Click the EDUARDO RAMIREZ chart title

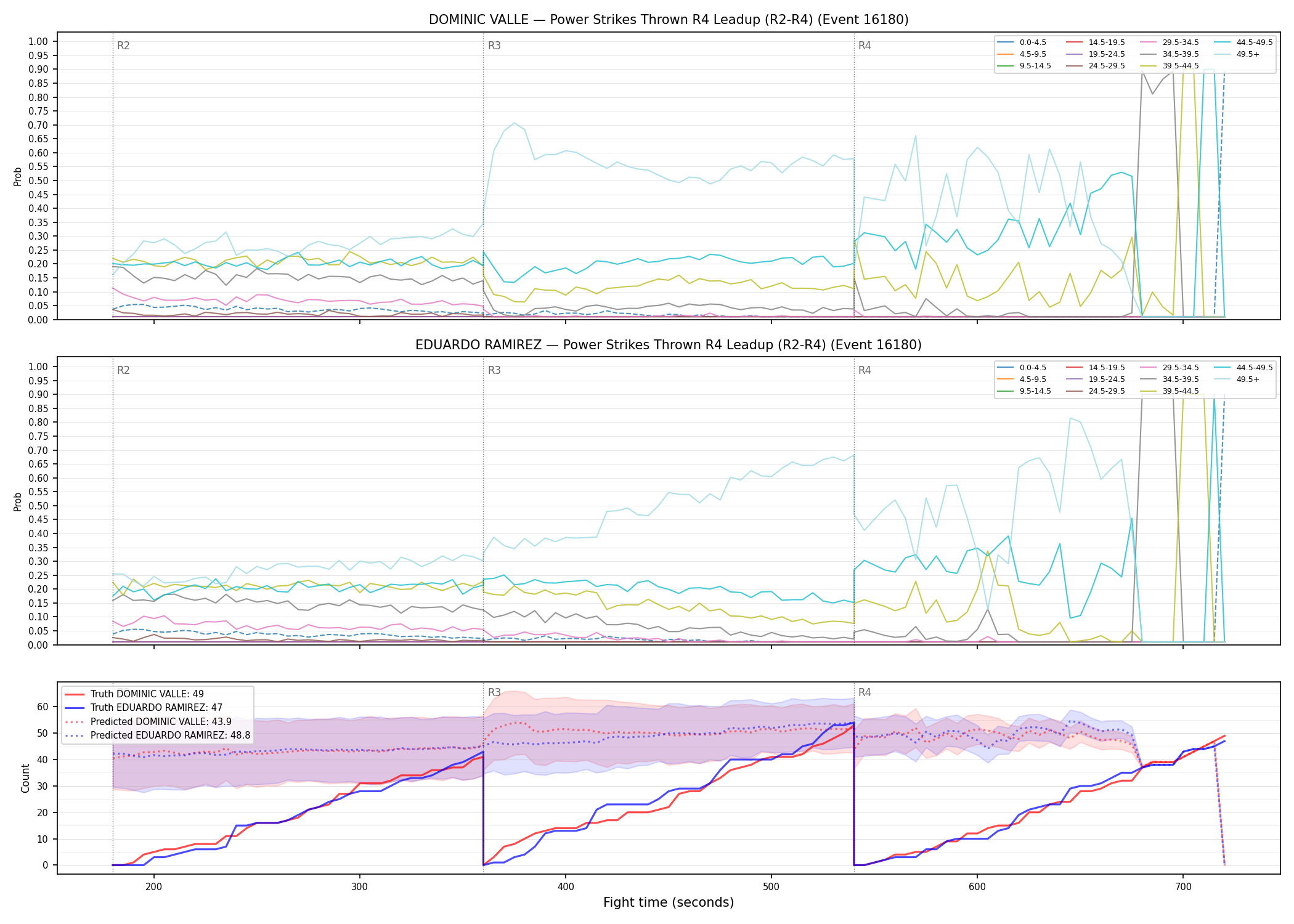[x=669, y=345]
